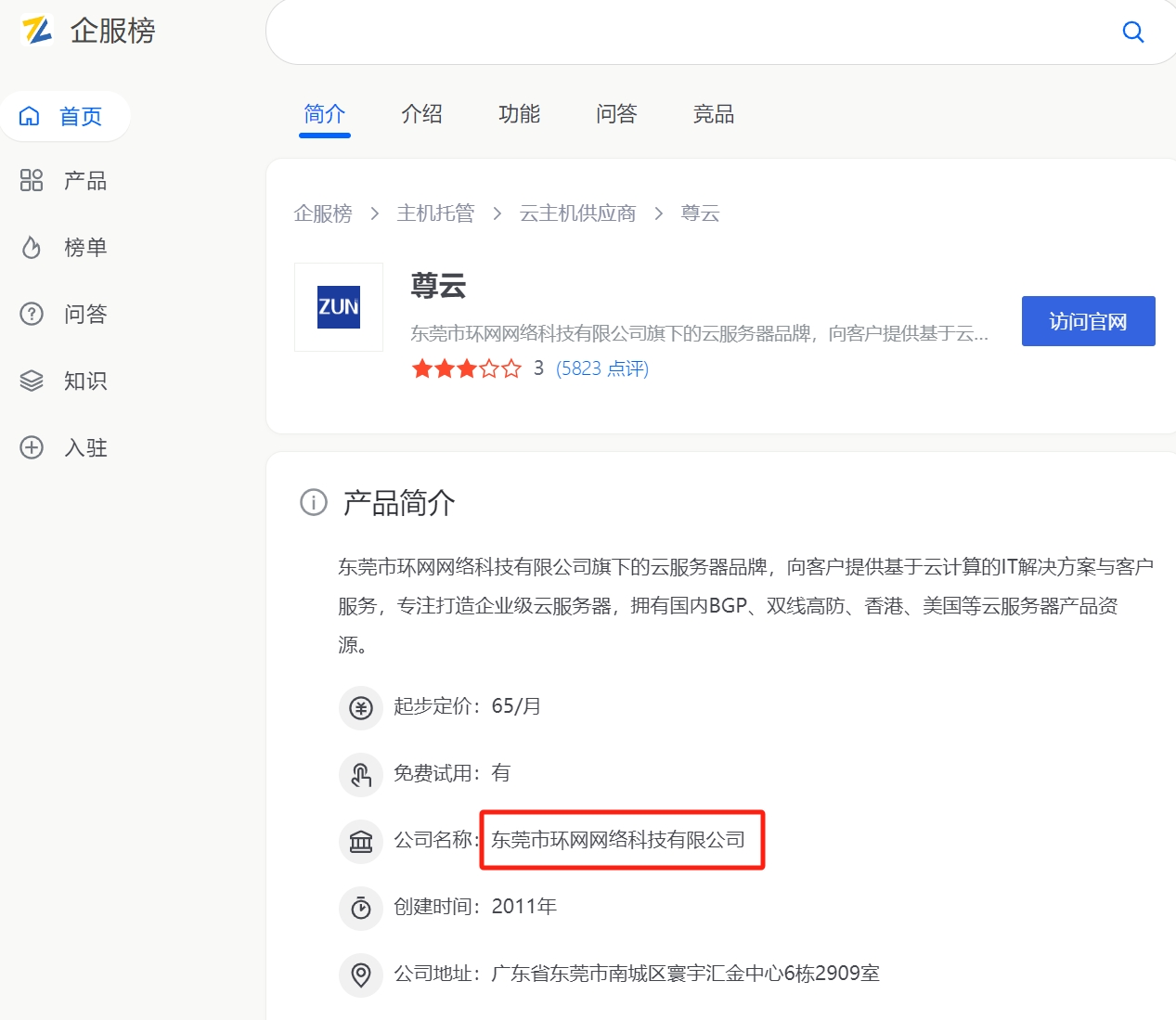Screen dimensions: 1176x1020
Task: Click the home icon beside 首页
Action: point(30,116)
